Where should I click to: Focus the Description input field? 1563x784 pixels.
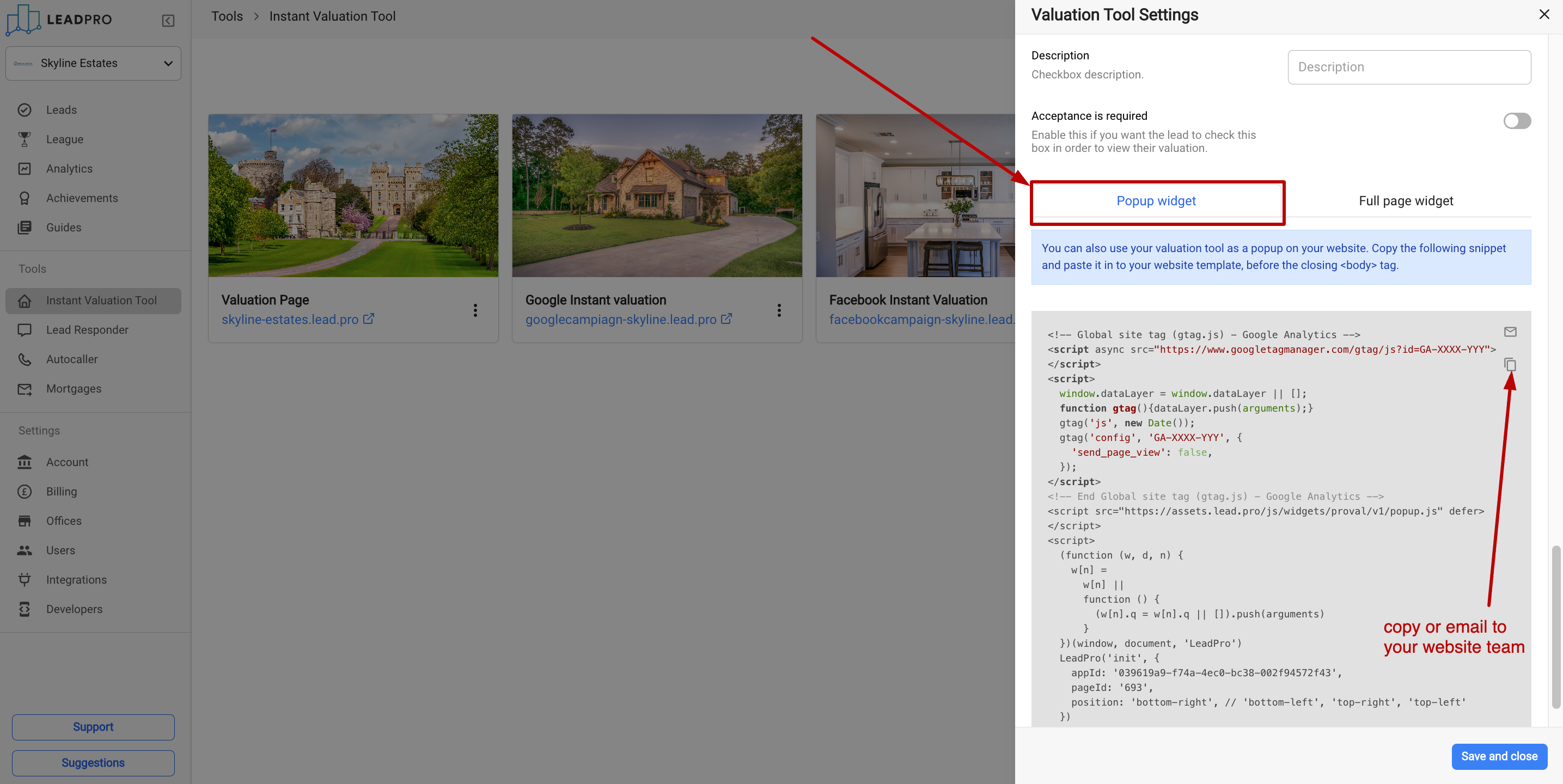coord(1408,68)
